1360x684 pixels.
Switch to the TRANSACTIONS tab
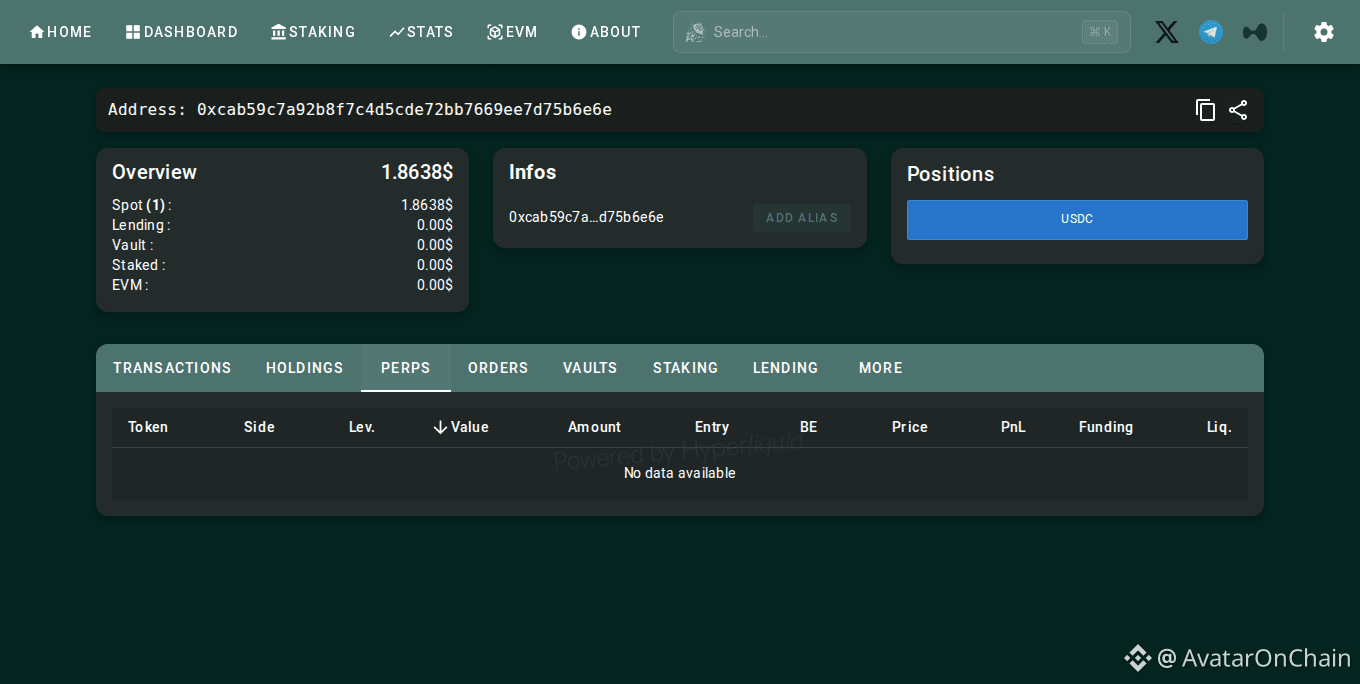click(x=172, y=368)
